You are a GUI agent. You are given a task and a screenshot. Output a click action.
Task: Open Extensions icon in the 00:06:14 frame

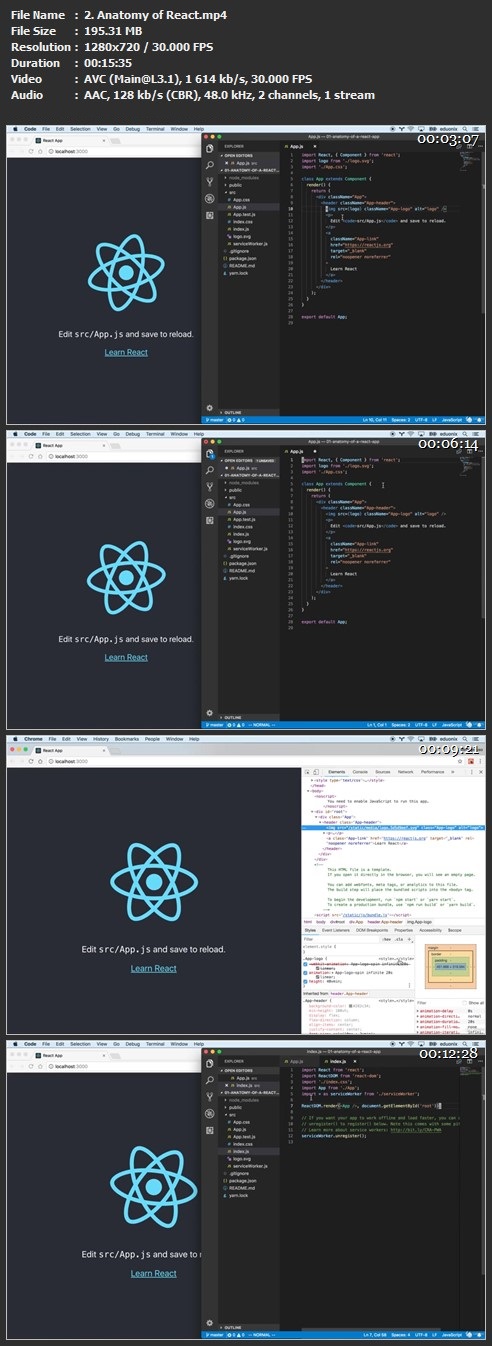click(x=210, y=520)
